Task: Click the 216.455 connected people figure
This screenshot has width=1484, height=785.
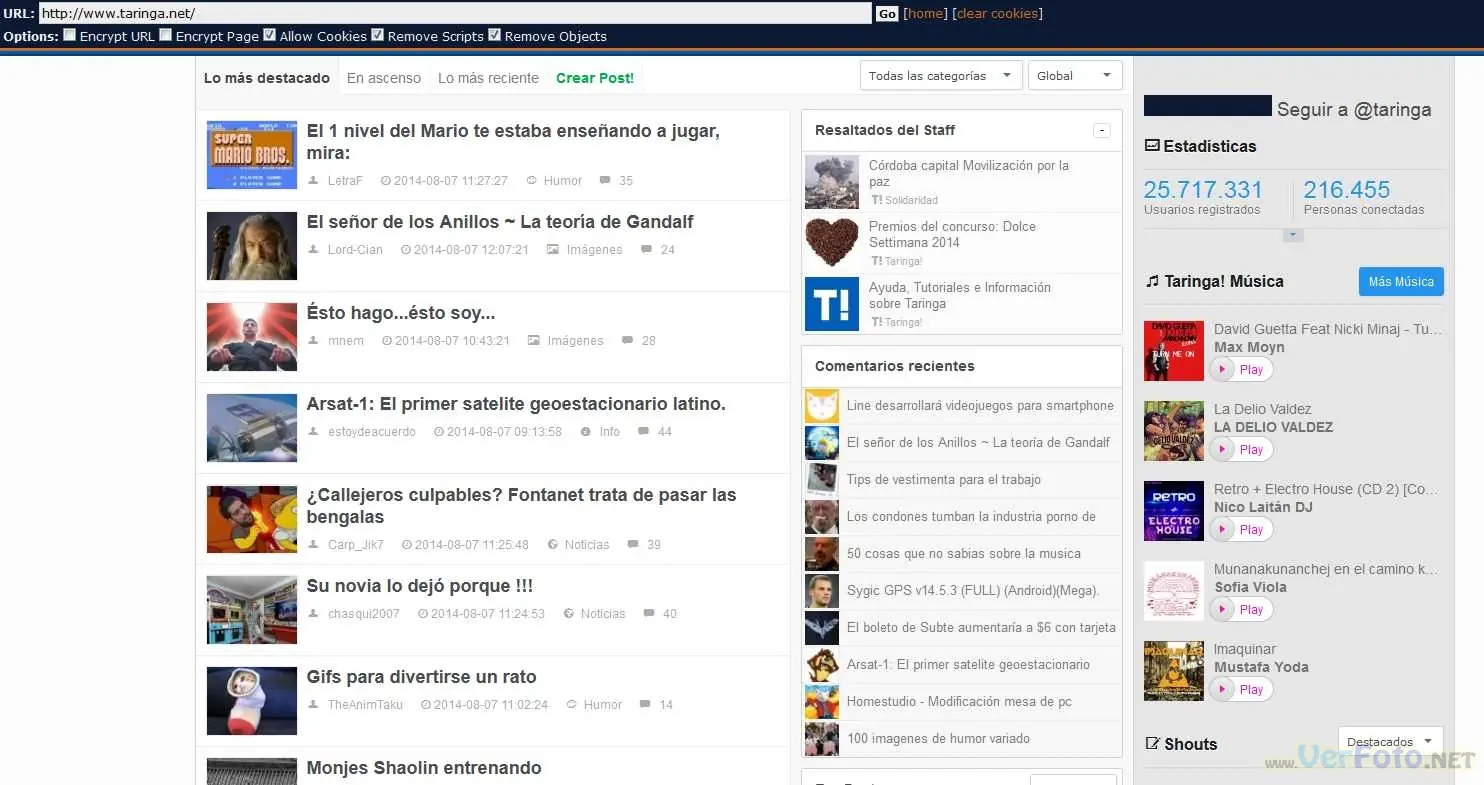Action: coord(1347,190)
